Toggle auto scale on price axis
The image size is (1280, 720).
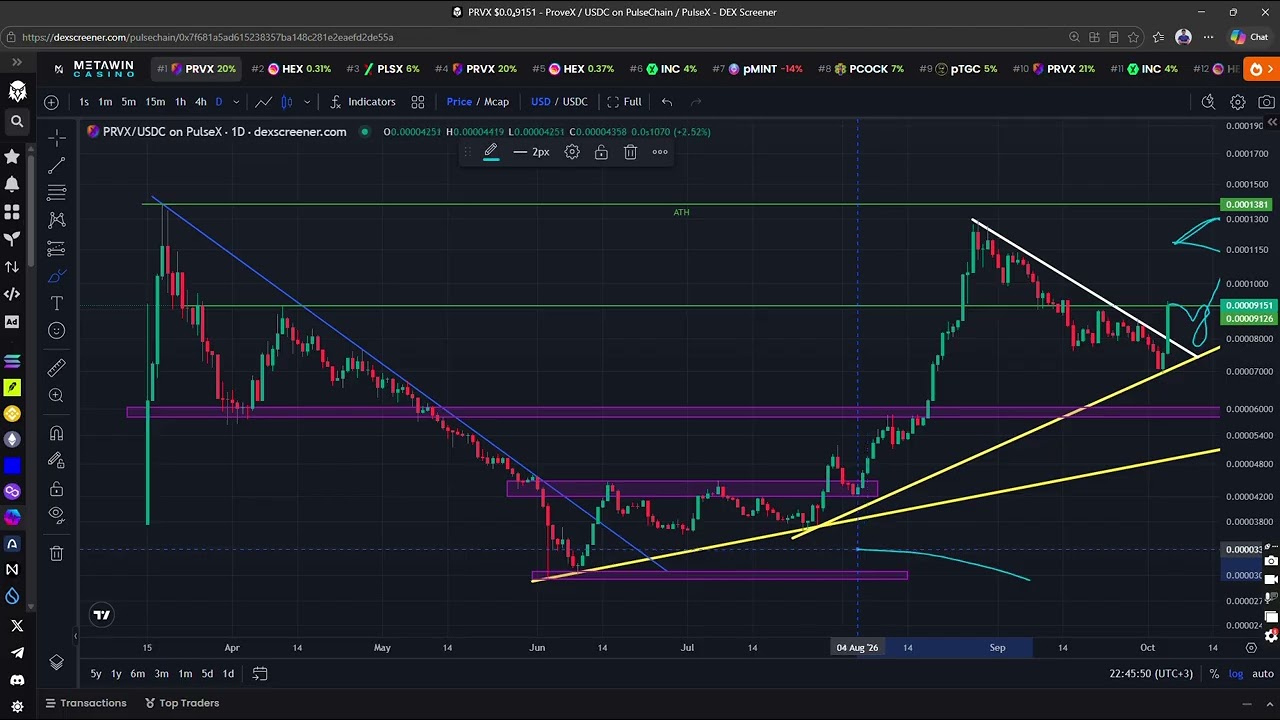tap(1263, 674)
